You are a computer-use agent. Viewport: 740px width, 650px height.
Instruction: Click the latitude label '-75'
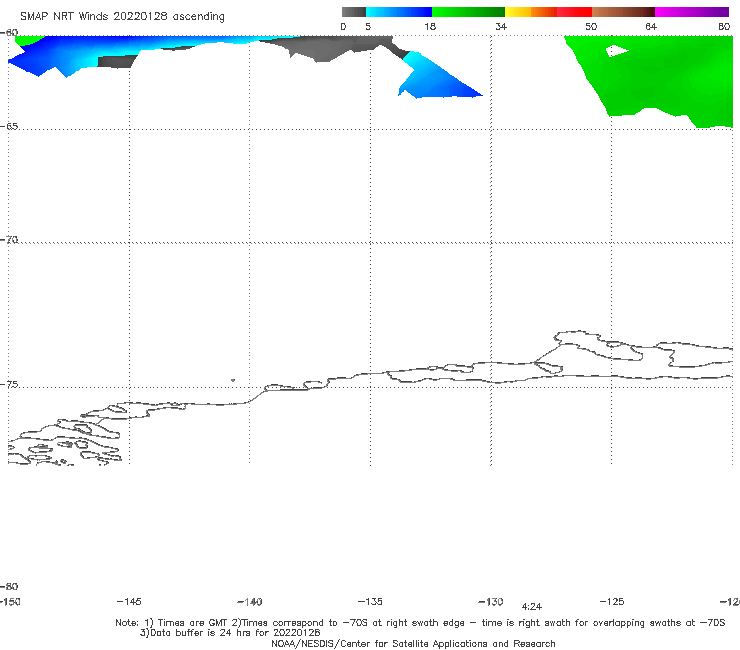click(x=9, y=385)
